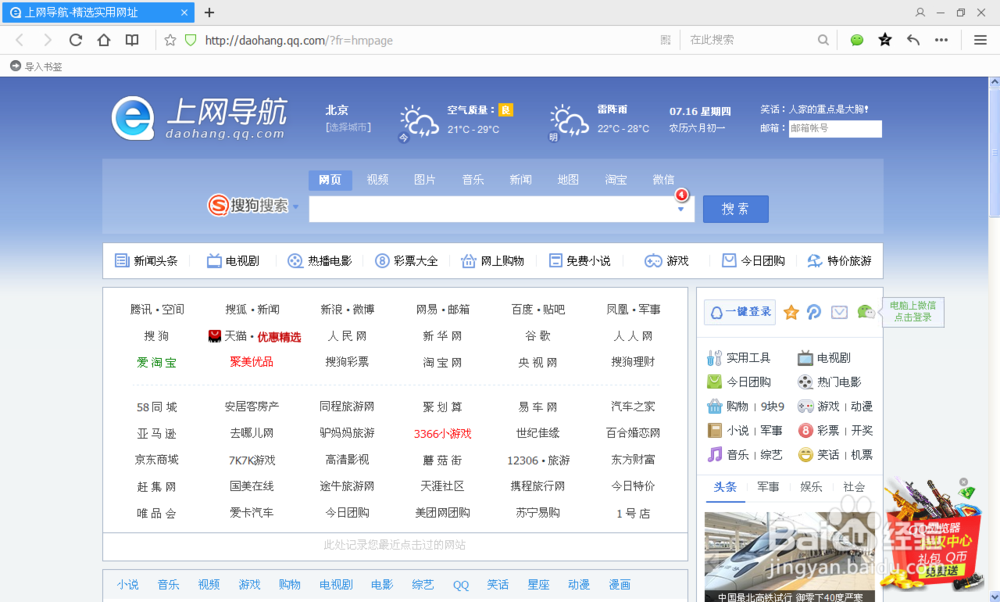The image size is (1000, 602).
Task: Select the 网页 search tab
Action: click(330, 180)
